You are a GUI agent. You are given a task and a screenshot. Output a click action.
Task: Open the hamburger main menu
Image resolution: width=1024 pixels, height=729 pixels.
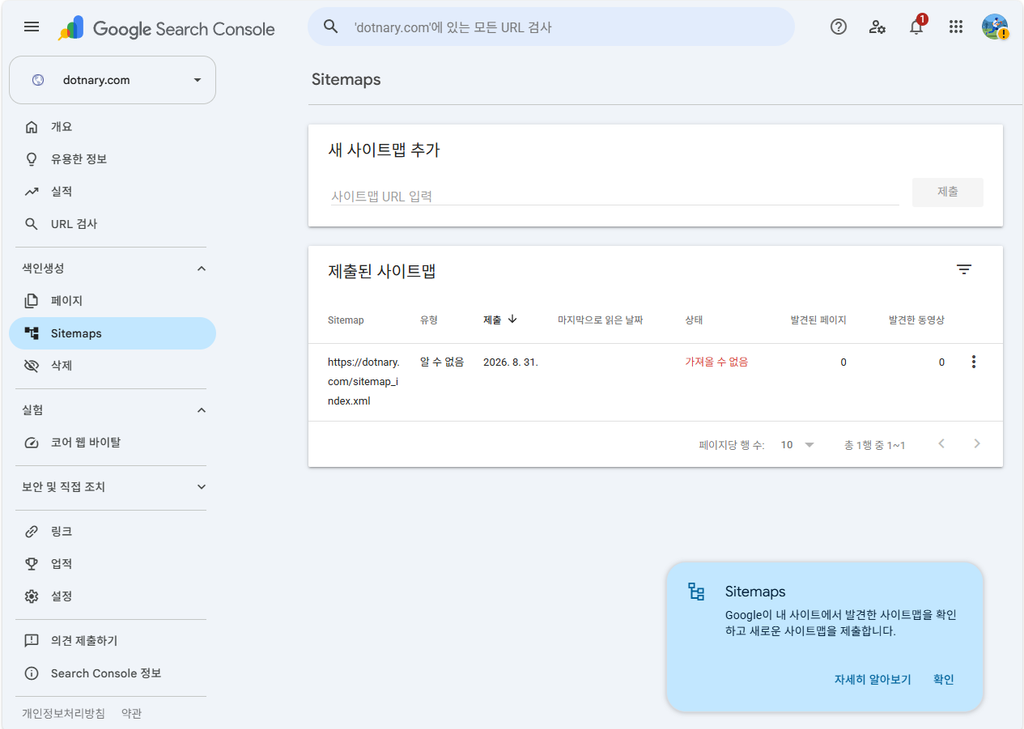[31, 27]
